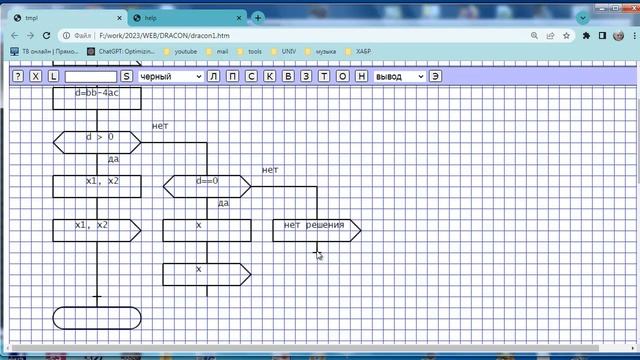Open the 'youtube' bookmarks folder
This screenshot has width=640, height=360.
pyautogui.click(x=180, y=51)
